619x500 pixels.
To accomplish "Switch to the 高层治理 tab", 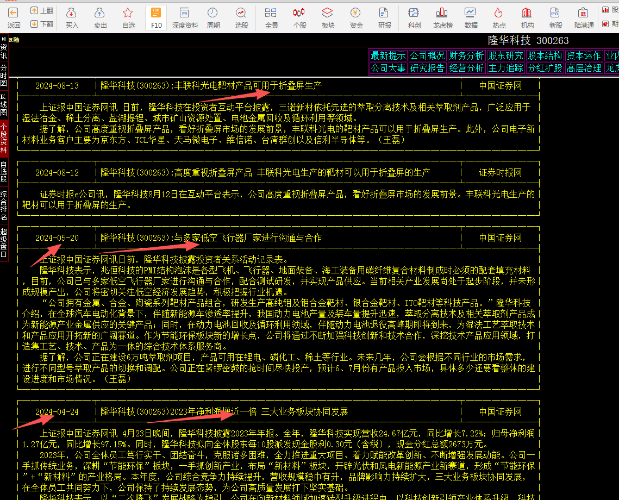I will pyautogui.click(x=584, y=68).
